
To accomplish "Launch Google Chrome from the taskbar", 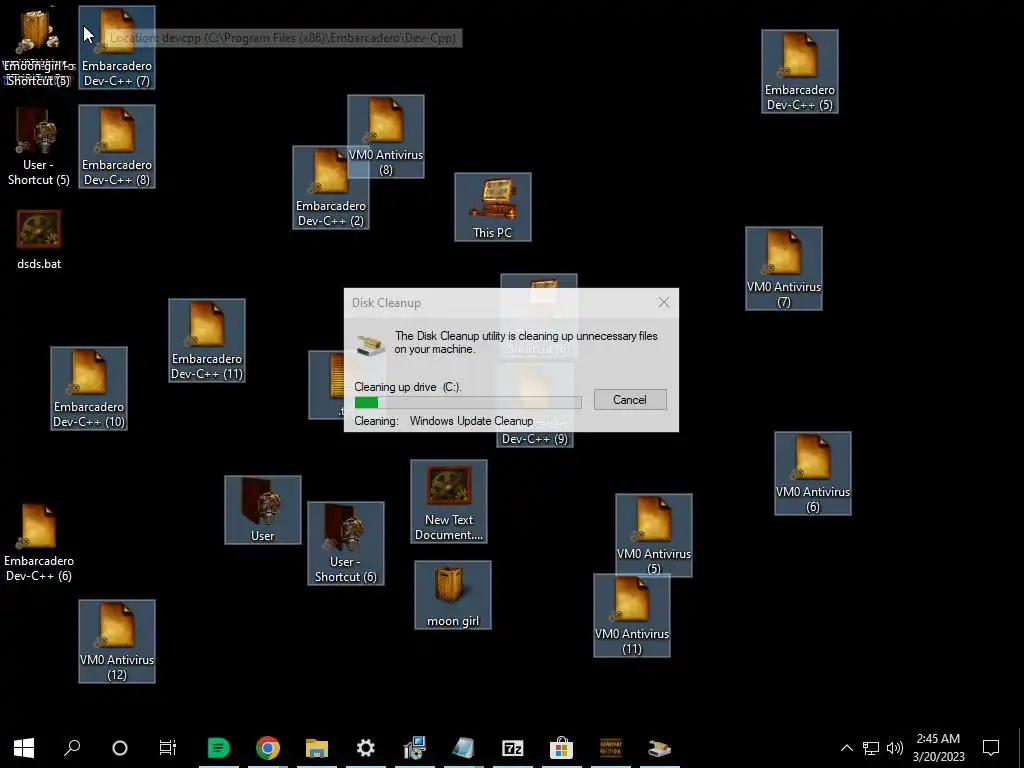I will click(268, 748).
